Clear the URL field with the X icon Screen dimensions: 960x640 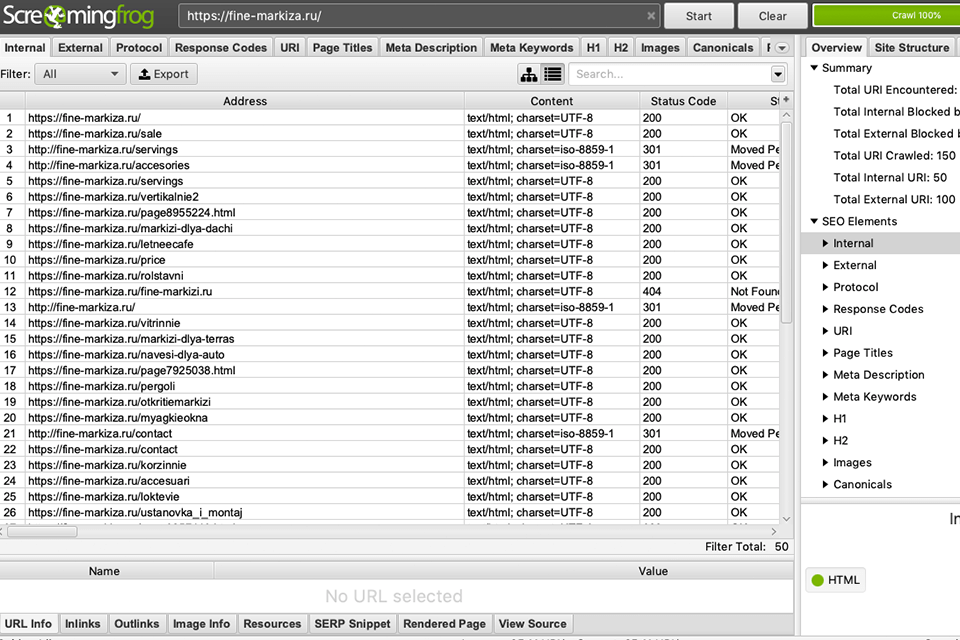651,16
